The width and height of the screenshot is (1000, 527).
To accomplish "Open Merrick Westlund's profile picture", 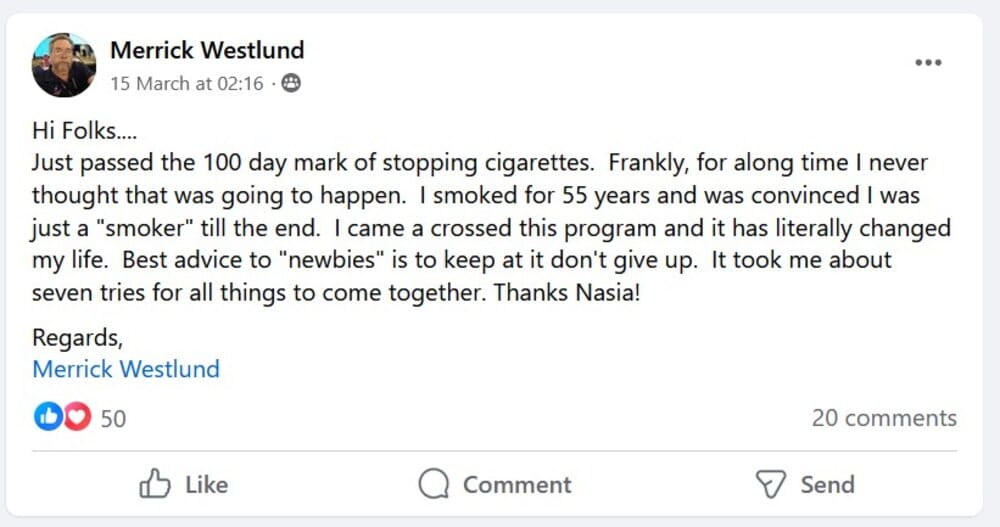I will click(64, 65).
